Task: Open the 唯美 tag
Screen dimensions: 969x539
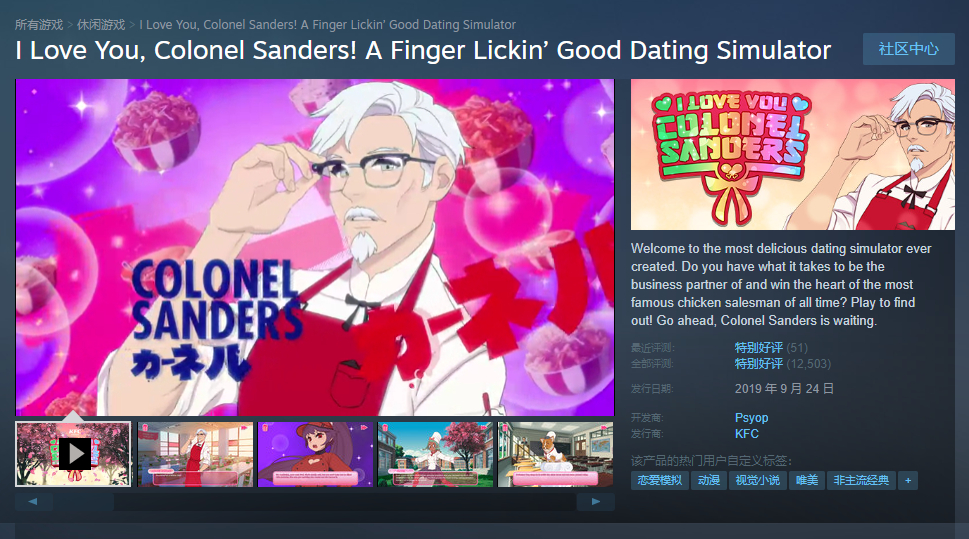Action: (806, 480)
